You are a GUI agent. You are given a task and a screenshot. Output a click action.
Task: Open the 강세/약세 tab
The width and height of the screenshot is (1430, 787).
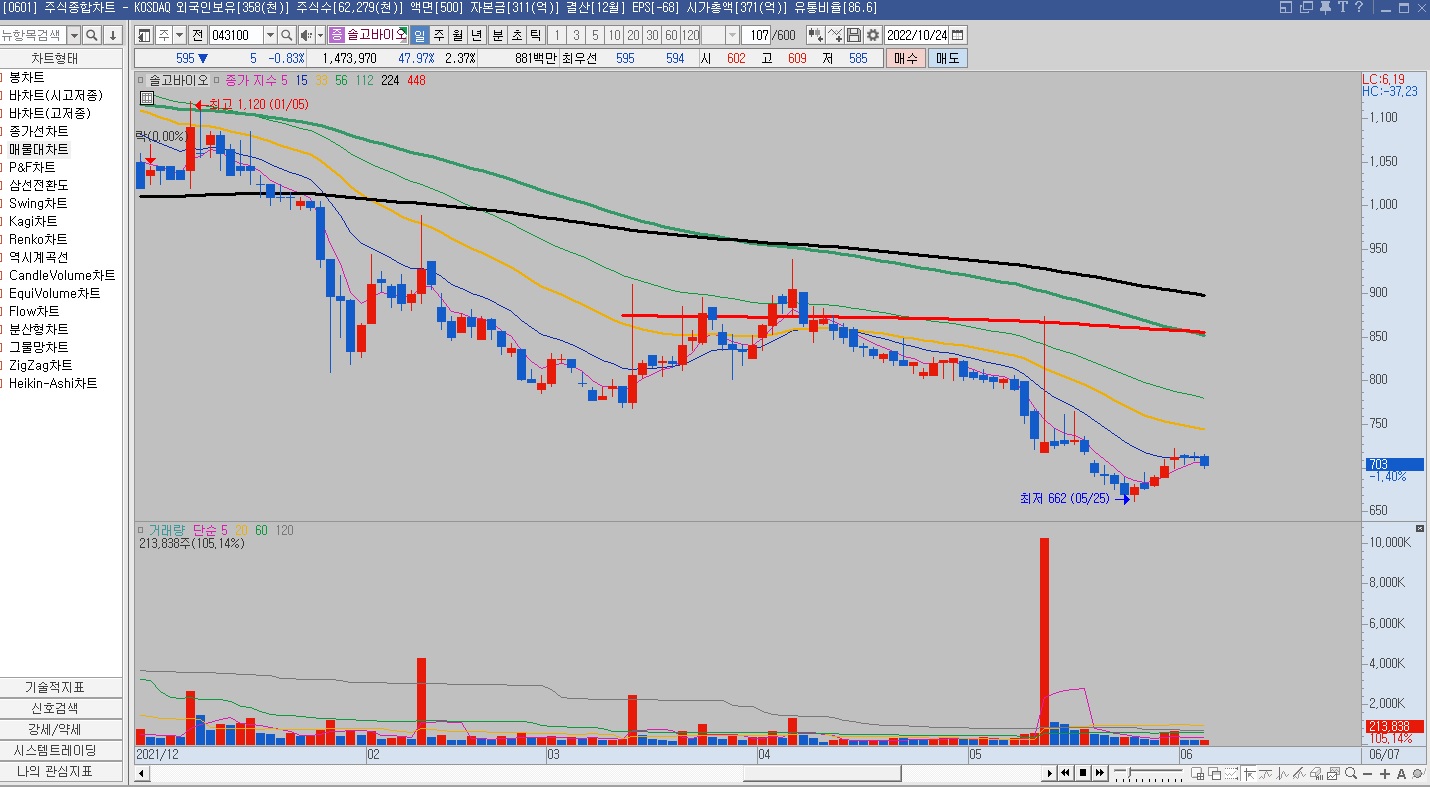click(x=61, y=729)
